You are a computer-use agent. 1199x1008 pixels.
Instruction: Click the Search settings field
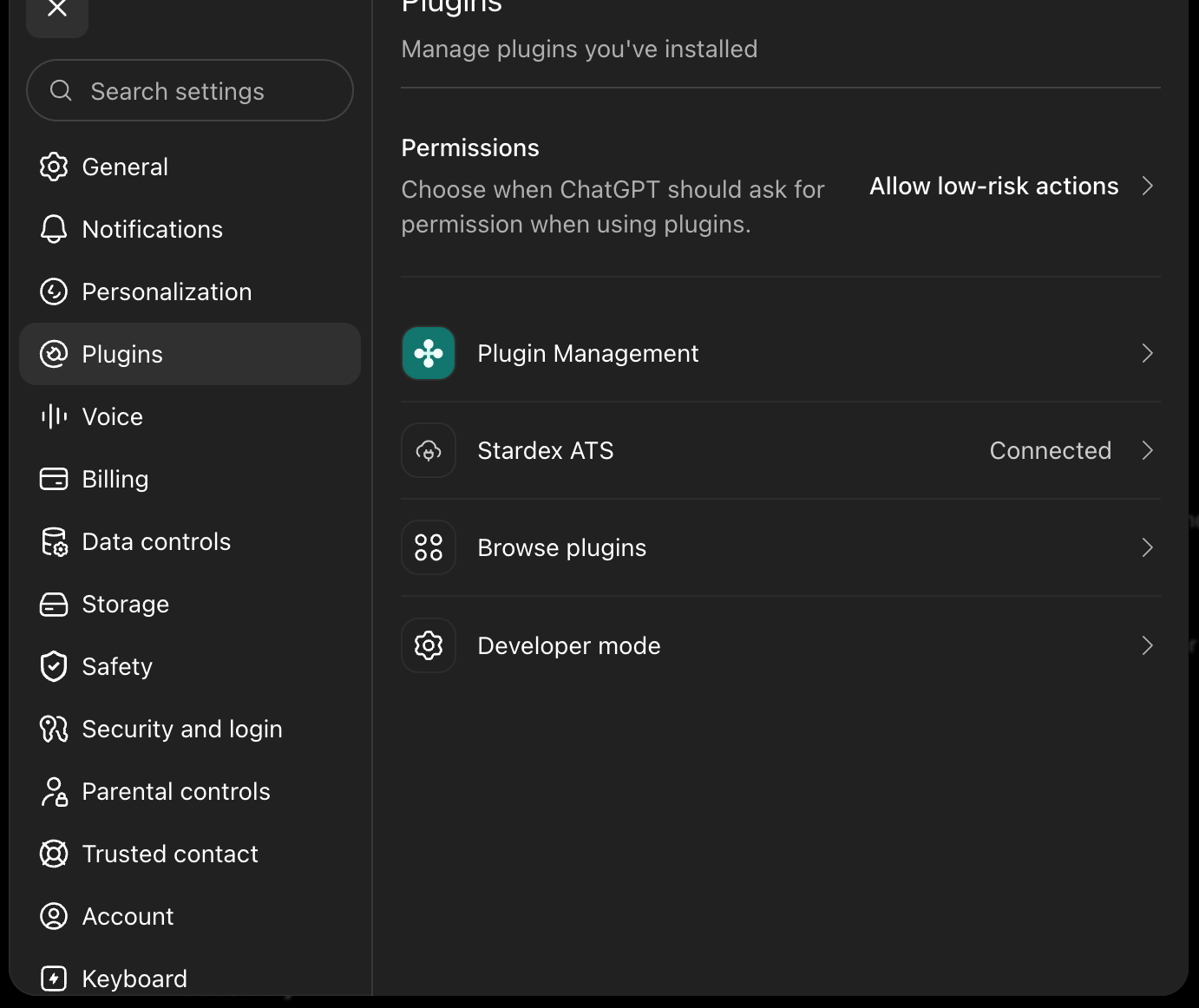pos(190,90)
